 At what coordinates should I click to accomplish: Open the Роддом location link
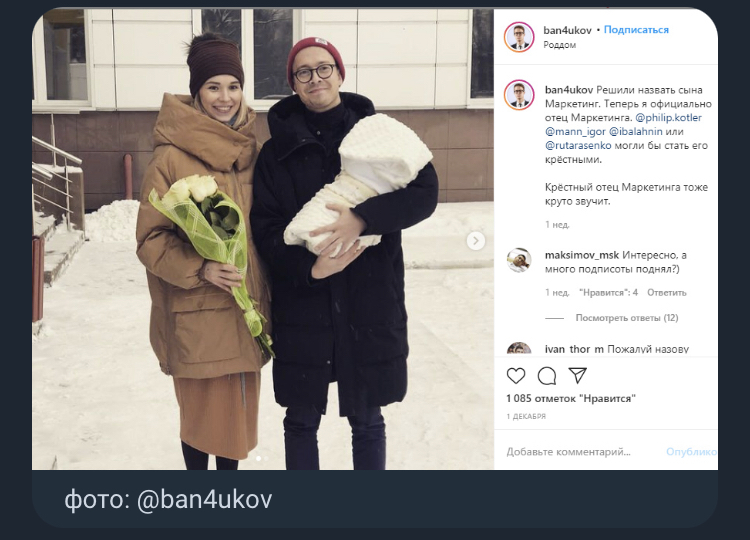pyautogui.click(x=560, y=45)
